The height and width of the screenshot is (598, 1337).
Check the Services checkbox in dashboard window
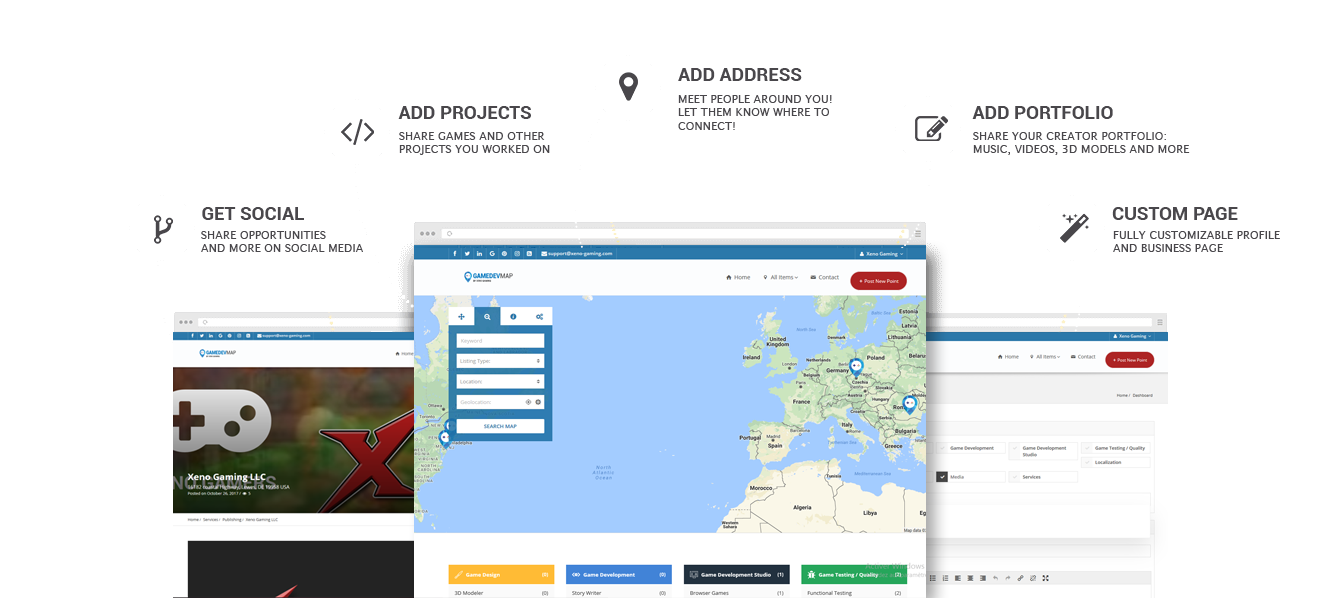click(1015, 477)
